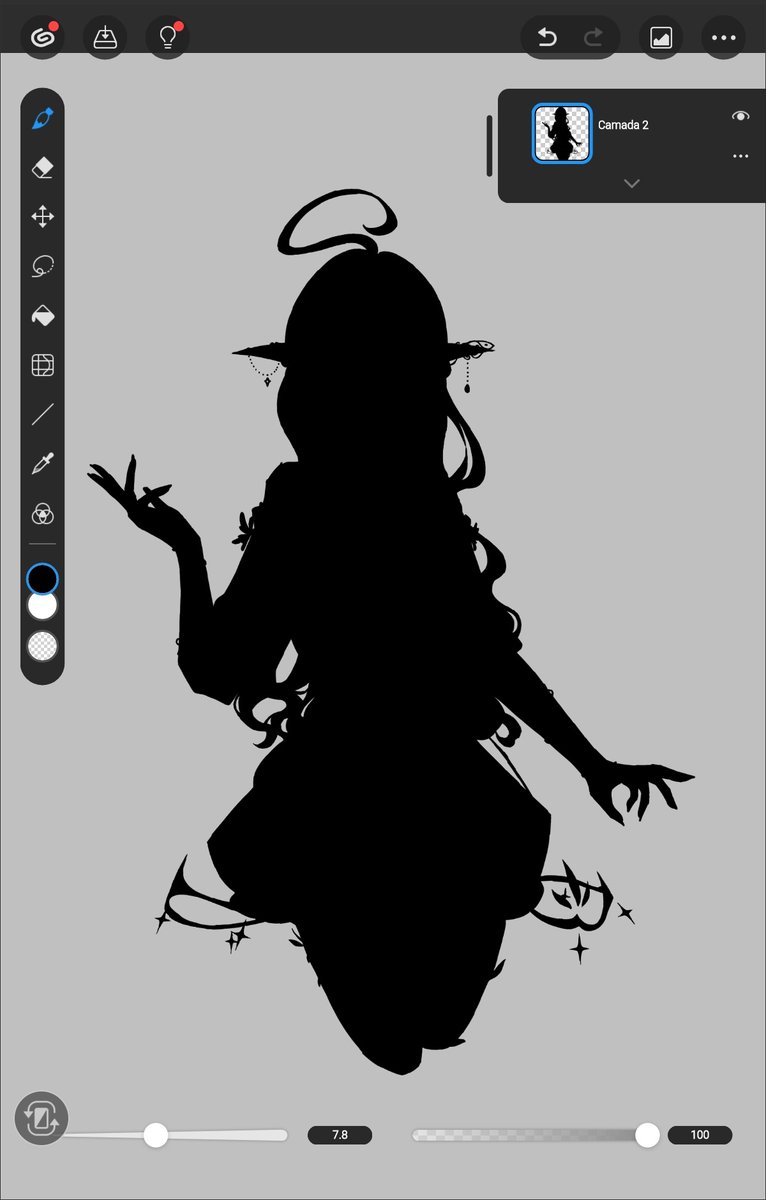Image resolution: width=766 pixels, height=1200 pixels.
Task: Select the Line shape tool
Action: 42,414
